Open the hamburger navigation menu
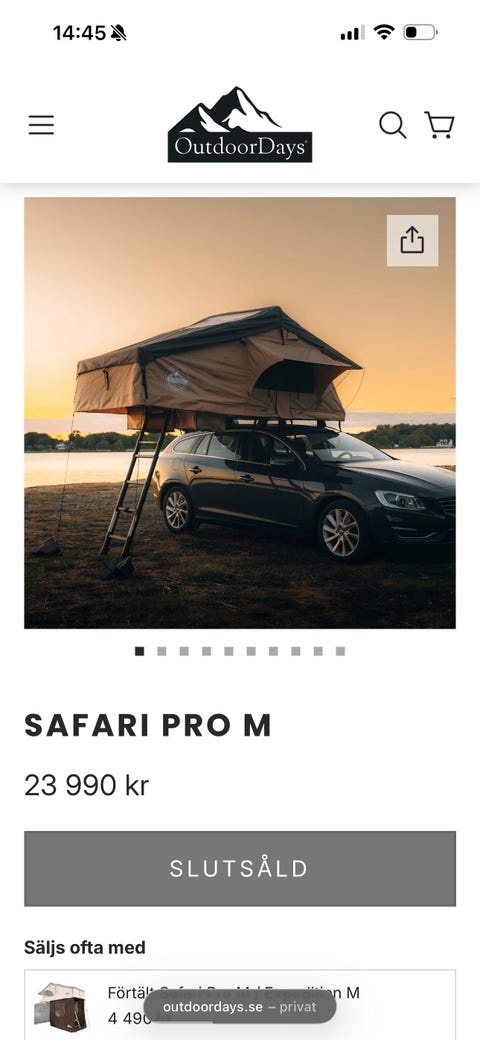 click(x=41, y=125)
